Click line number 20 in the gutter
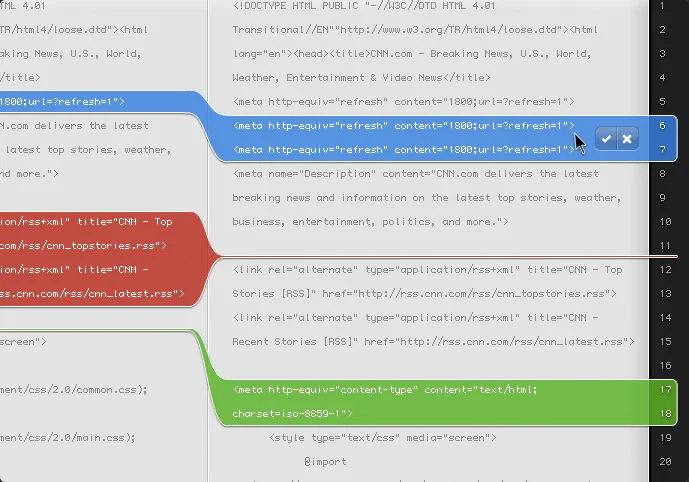The image size is (689, 482). click(x=665, y=462)
